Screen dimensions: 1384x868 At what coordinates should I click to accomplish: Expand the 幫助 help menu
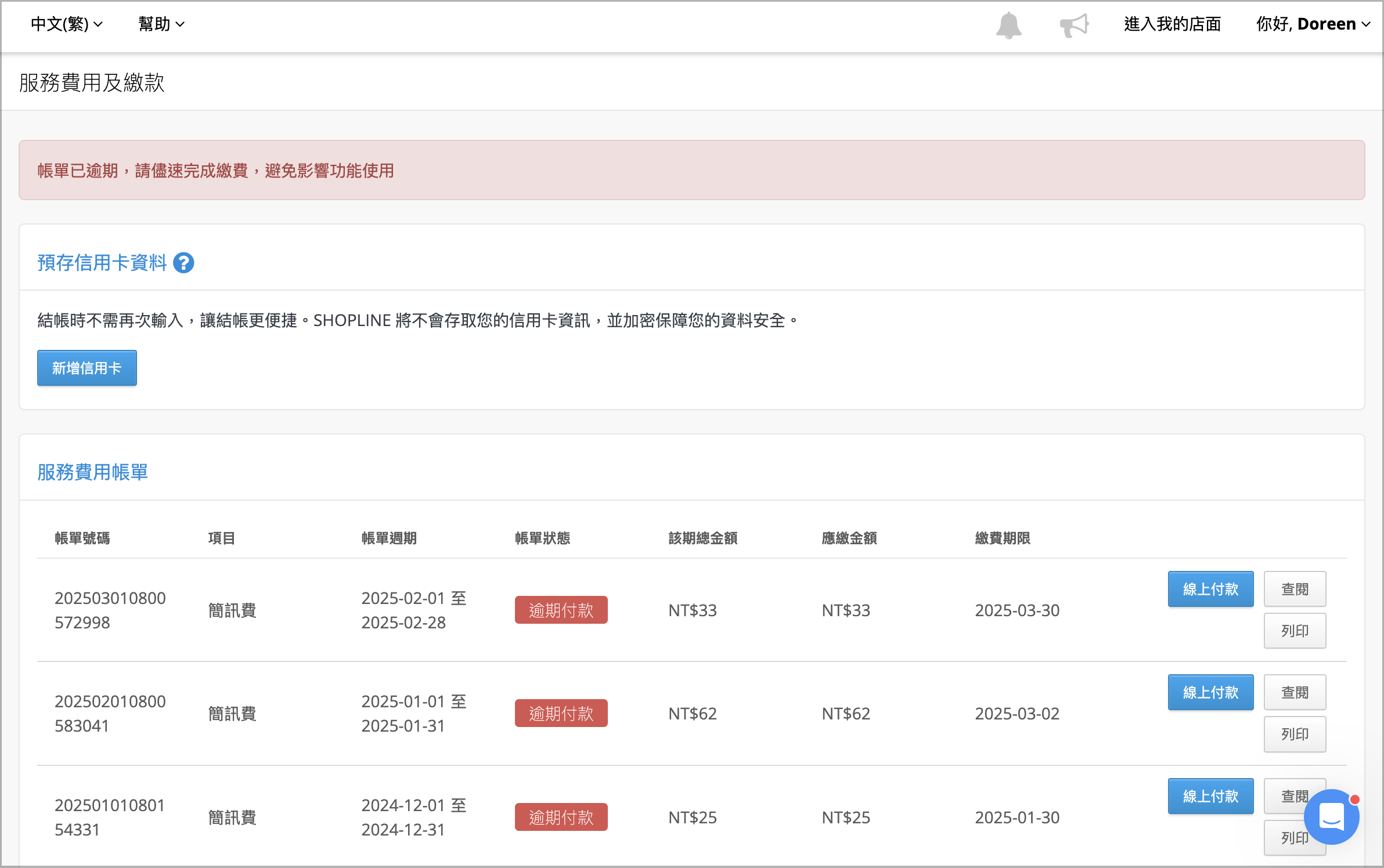[x=161, y=24]
